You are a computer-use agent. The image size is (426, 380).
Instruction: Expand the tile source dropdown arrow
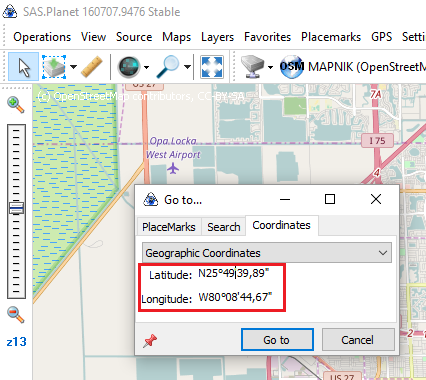click(x=270, y=67)
